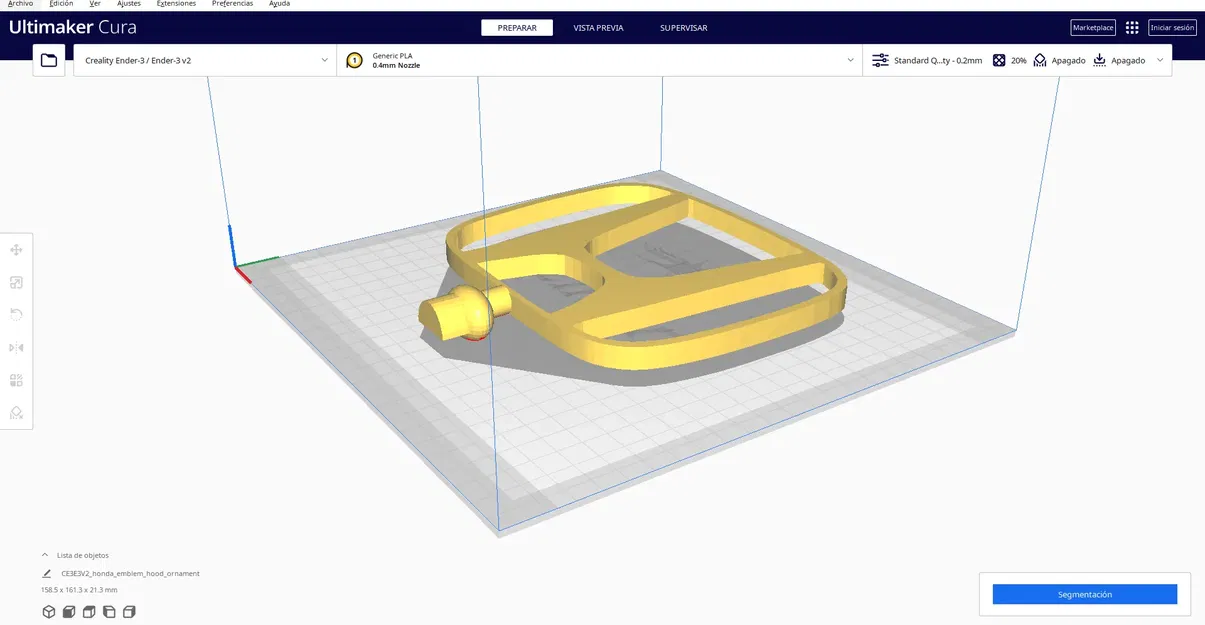This screenshot has width=1205, height=625.
Task: Open the Per Model Settings tool
Action: pyautogui.click(x=15, y=379)
